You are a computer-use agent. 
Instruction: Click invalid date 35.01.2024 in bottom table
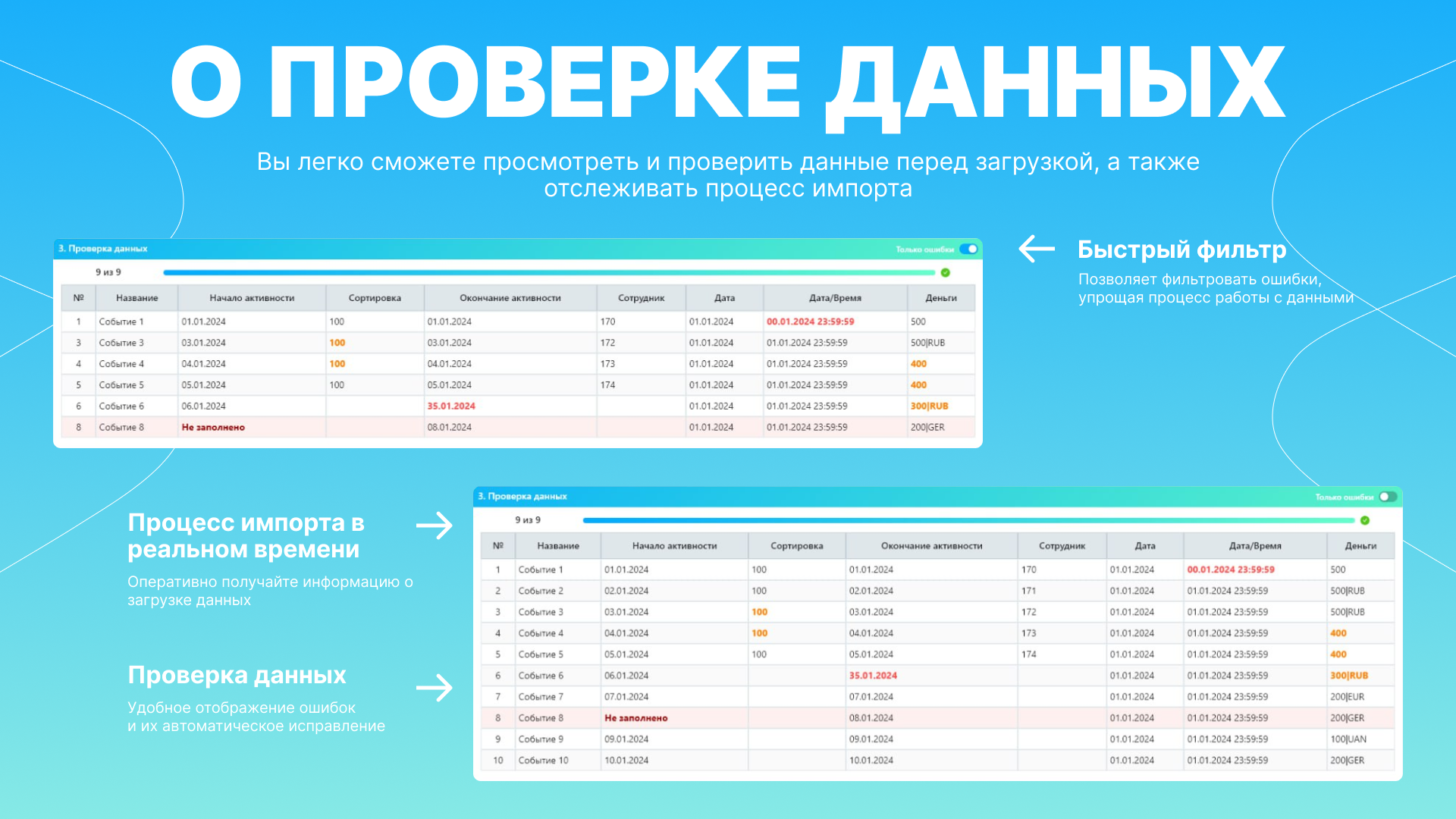click(873, 676)
